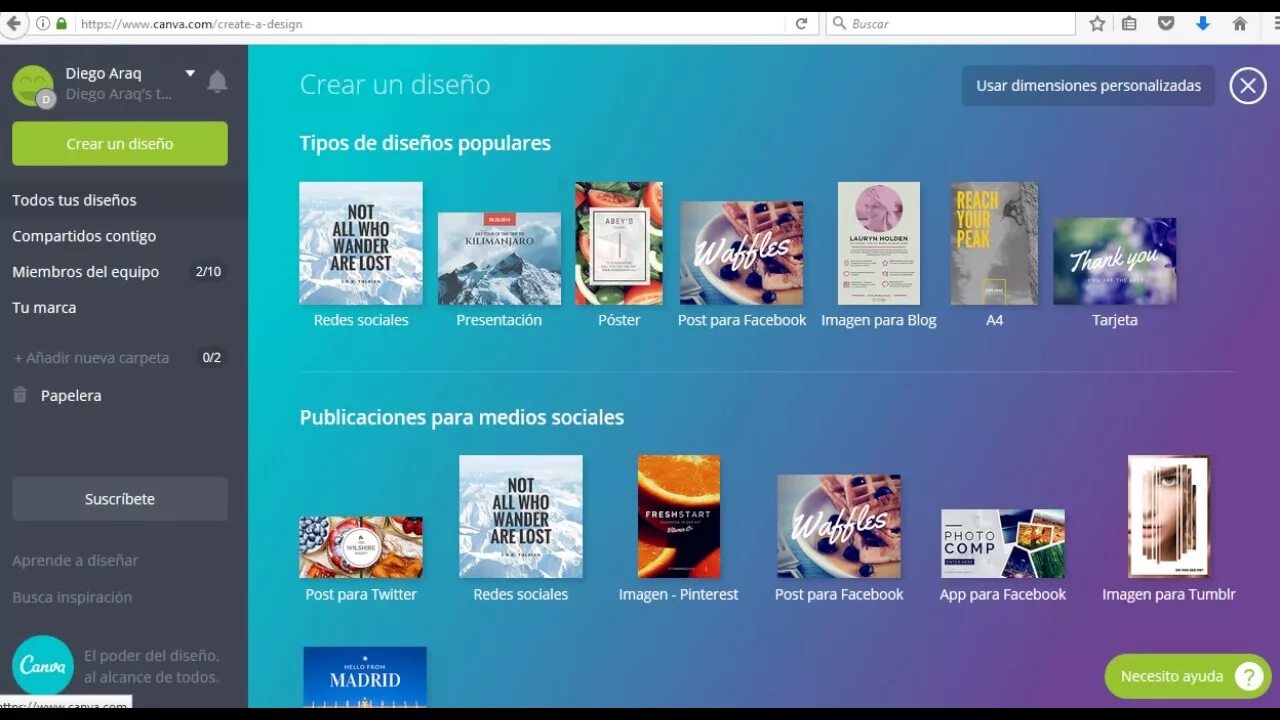Click the green smiley profile avatar
This screenshot has width=1280, height=720.
point(33,86)
